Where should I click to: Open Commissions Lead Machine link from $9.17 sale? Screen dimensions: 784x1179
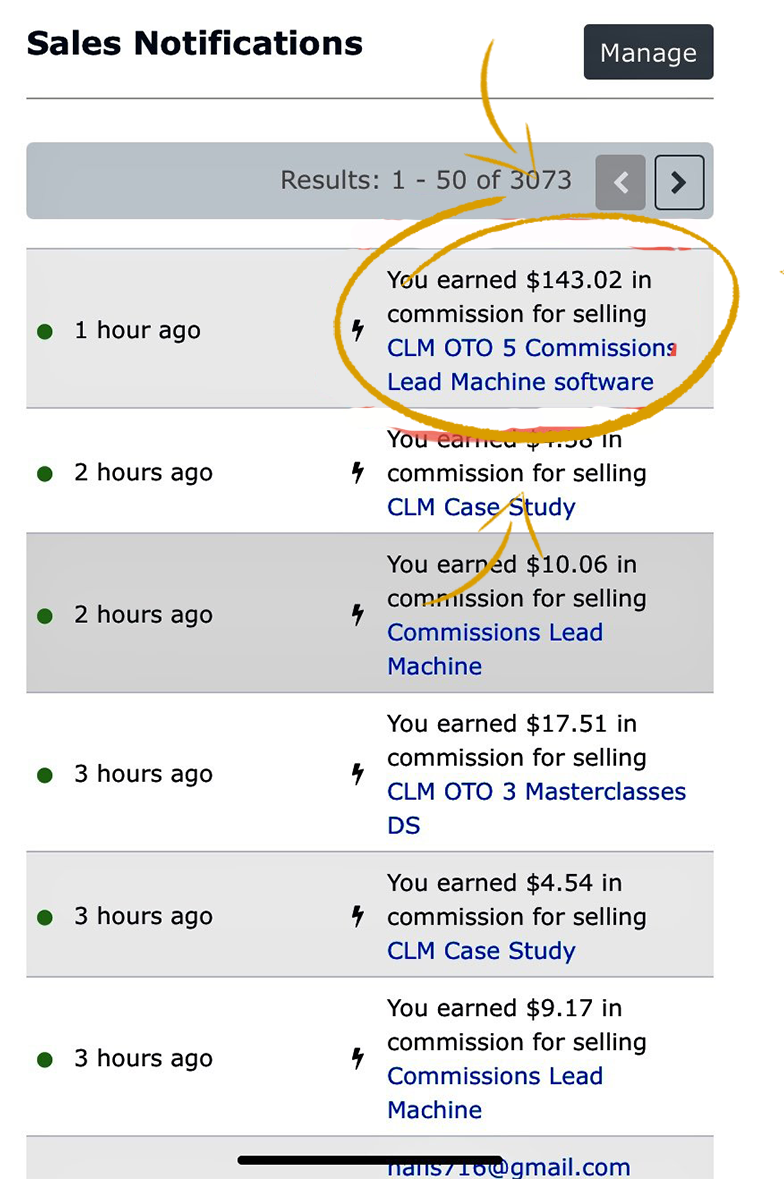[494, 1092]
